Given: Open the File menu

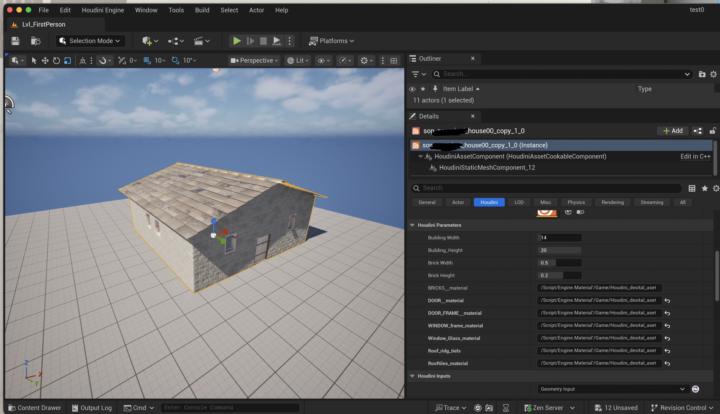Looking at the screenshot, I should (x=44, y=10).
